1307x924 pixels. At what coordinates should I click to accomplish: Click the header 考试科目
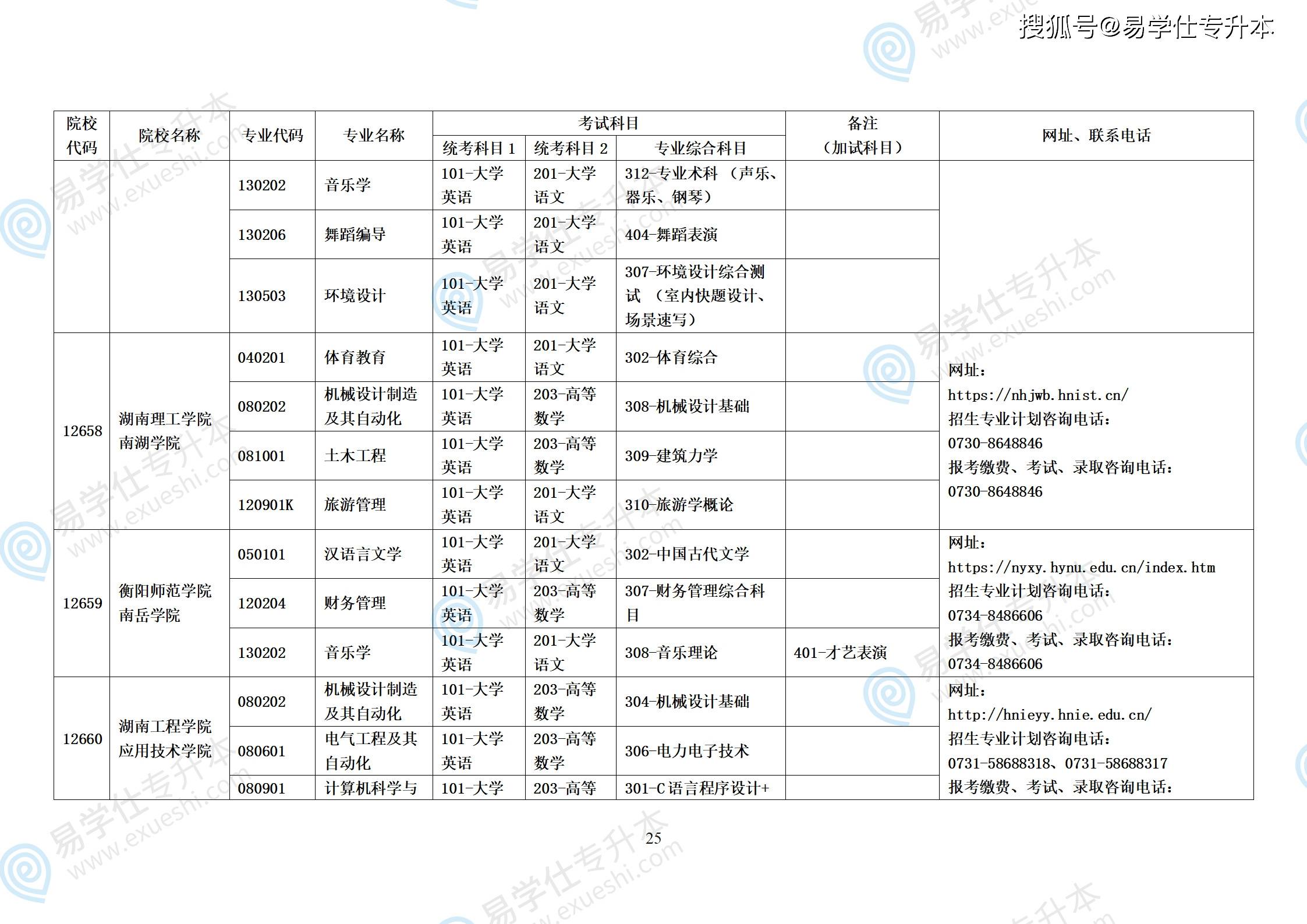609,123
